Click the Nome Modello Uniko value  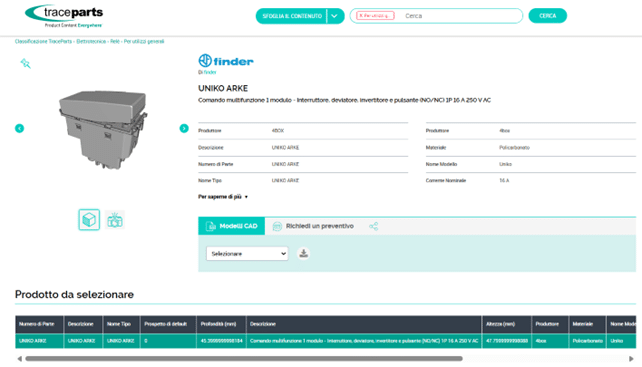(x=505, y=164)
